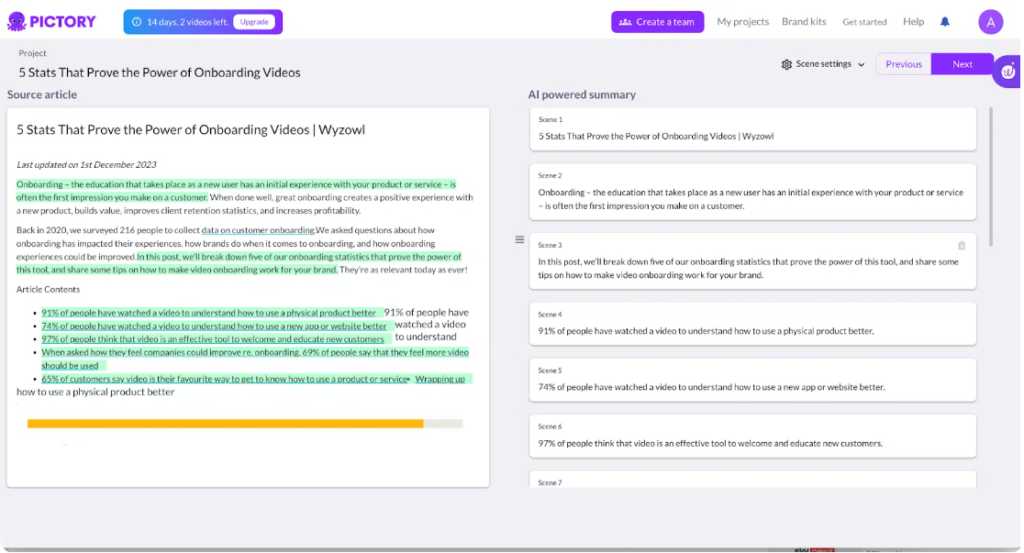The height and width of the screenshot is (553, 1024).
Task: Click the Pictory octopus logo
Action: 17,21
